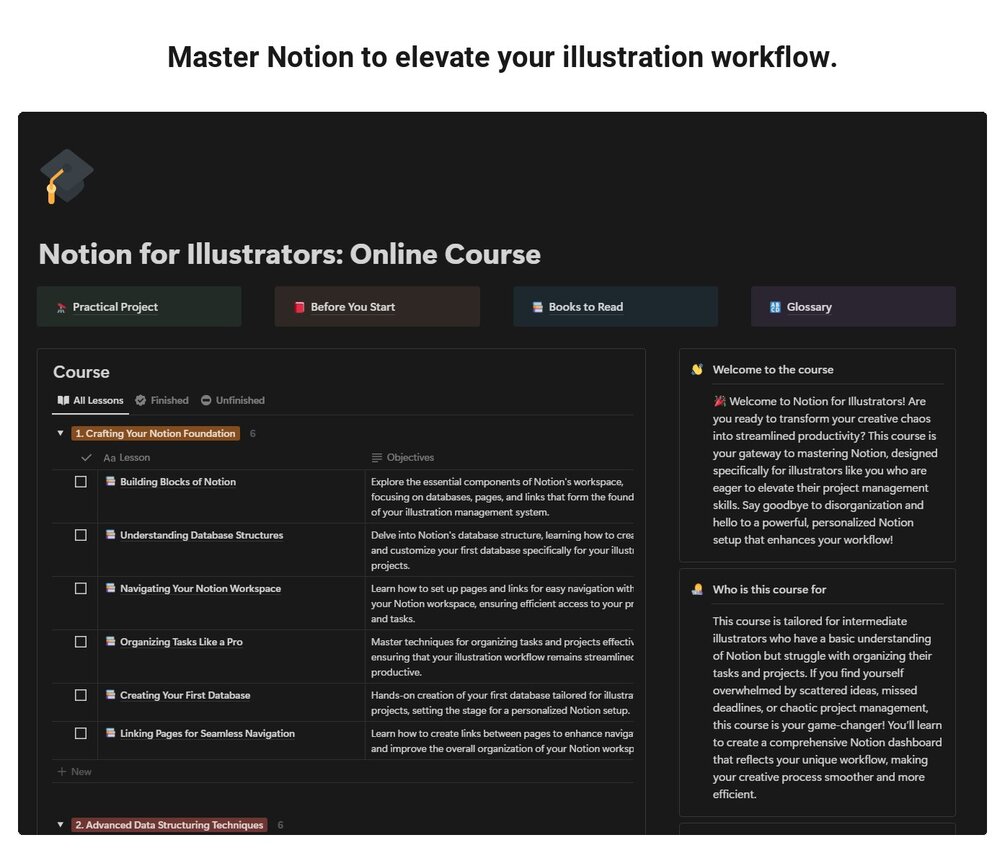The image size is (1005, 853).
Task: Click the Creating Your First Database objectives text
Action: click(x=502, y=703)
